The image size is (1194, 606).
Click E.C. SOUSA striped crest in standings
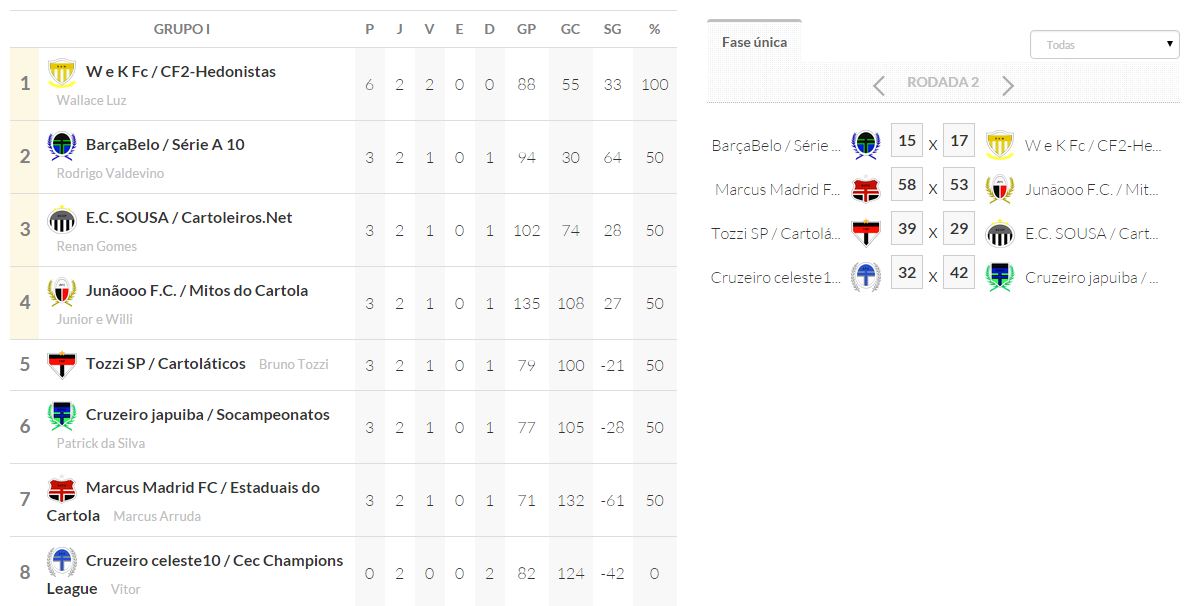coord(62,219)
